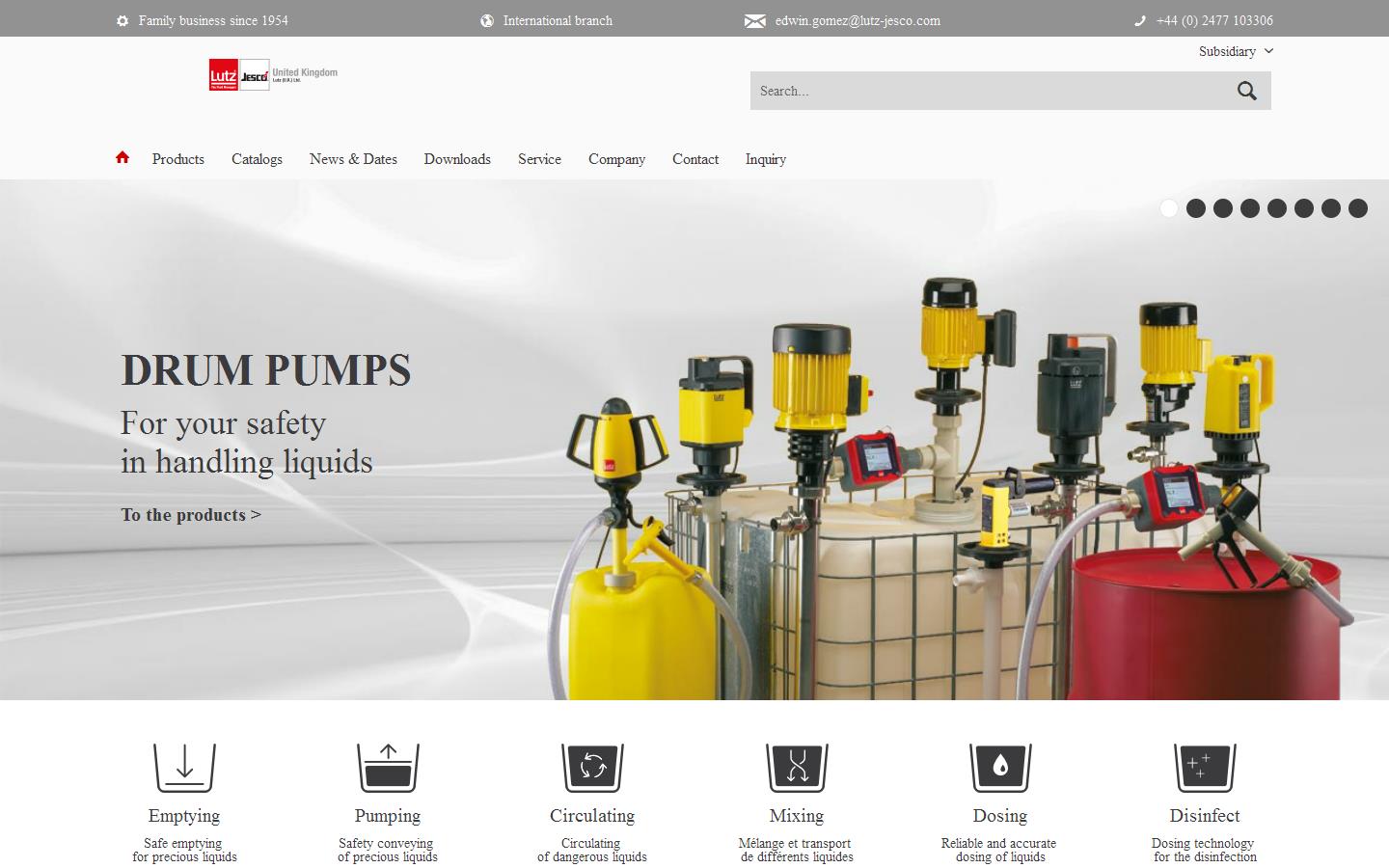Click the globe icon beside International branch

[x=488, y=19]
